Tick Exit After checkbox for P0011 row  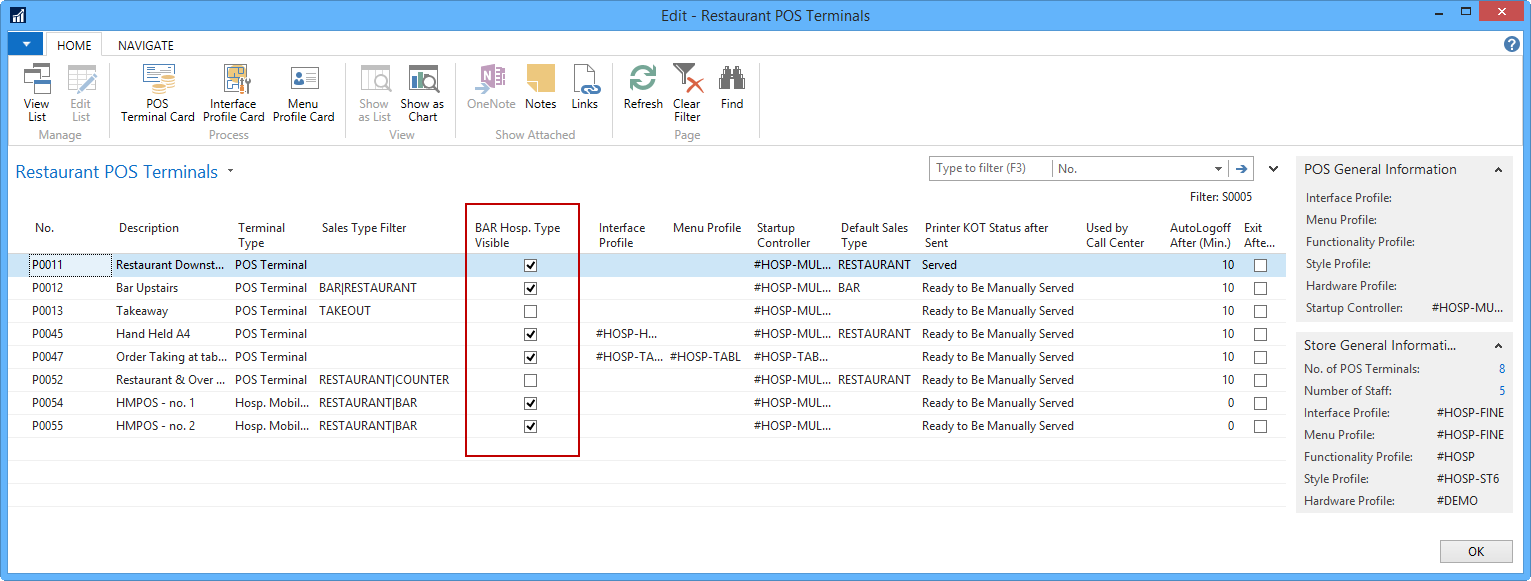coord(1260,265)
